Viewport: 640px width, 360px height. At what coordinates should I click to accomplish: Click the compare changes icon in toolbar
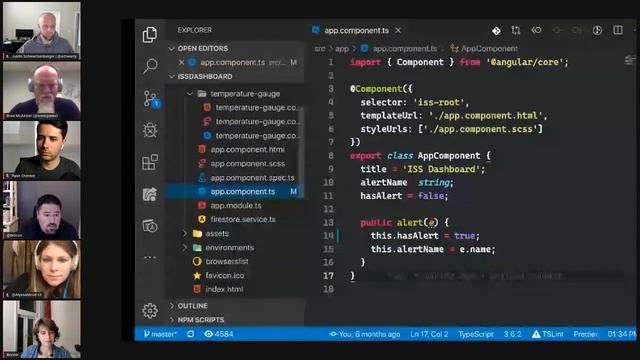click(516, 30)
